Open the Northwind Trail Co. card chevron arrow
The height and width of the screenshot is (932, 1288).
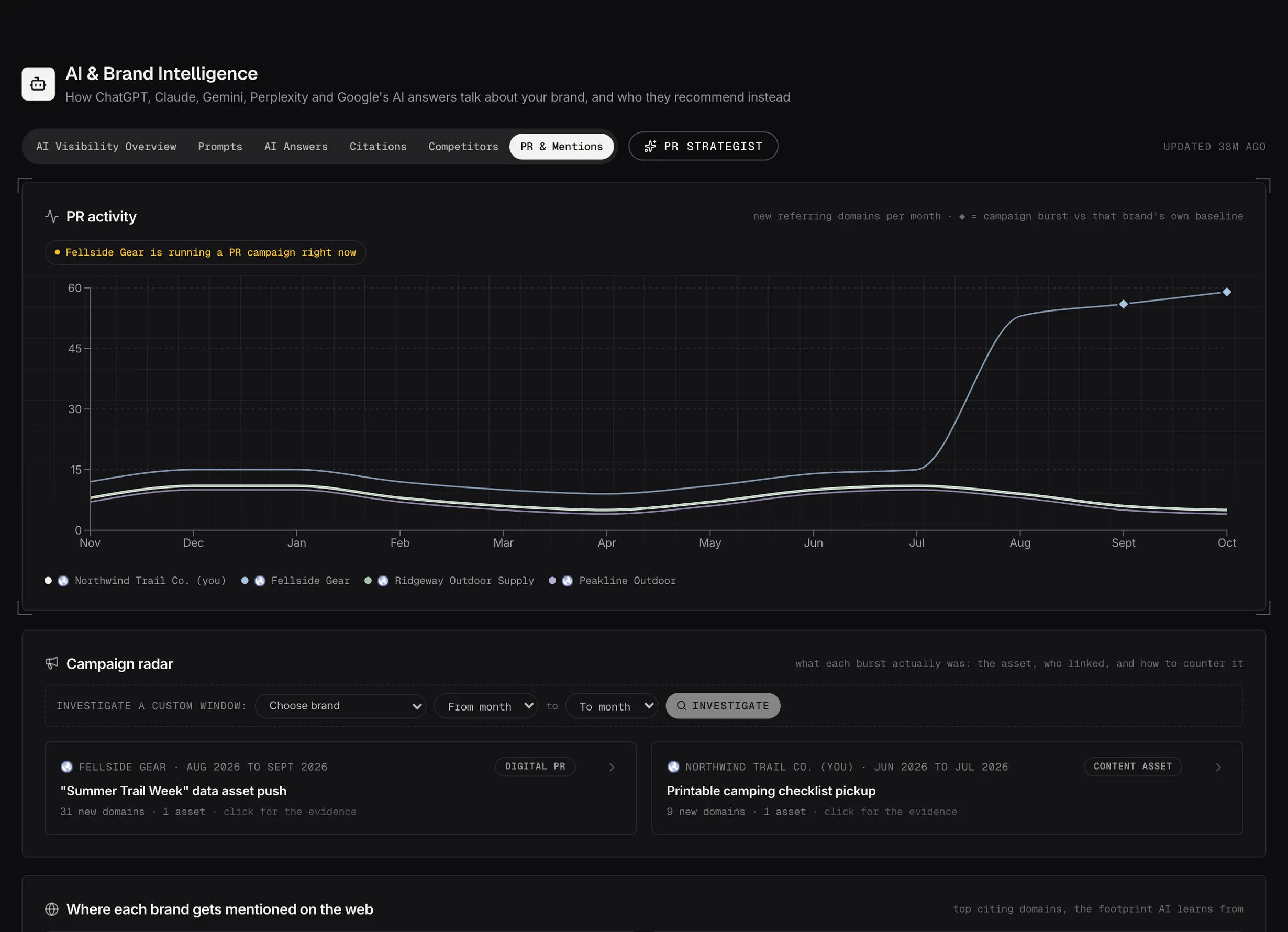point(1218,767)
